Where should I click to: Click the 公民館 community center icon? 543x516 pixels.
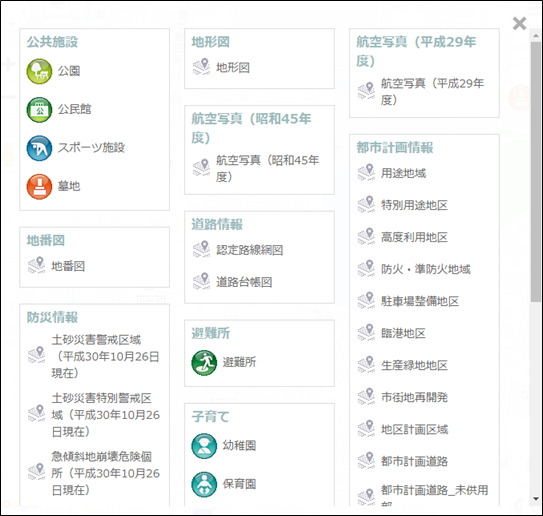pos(39,110)
